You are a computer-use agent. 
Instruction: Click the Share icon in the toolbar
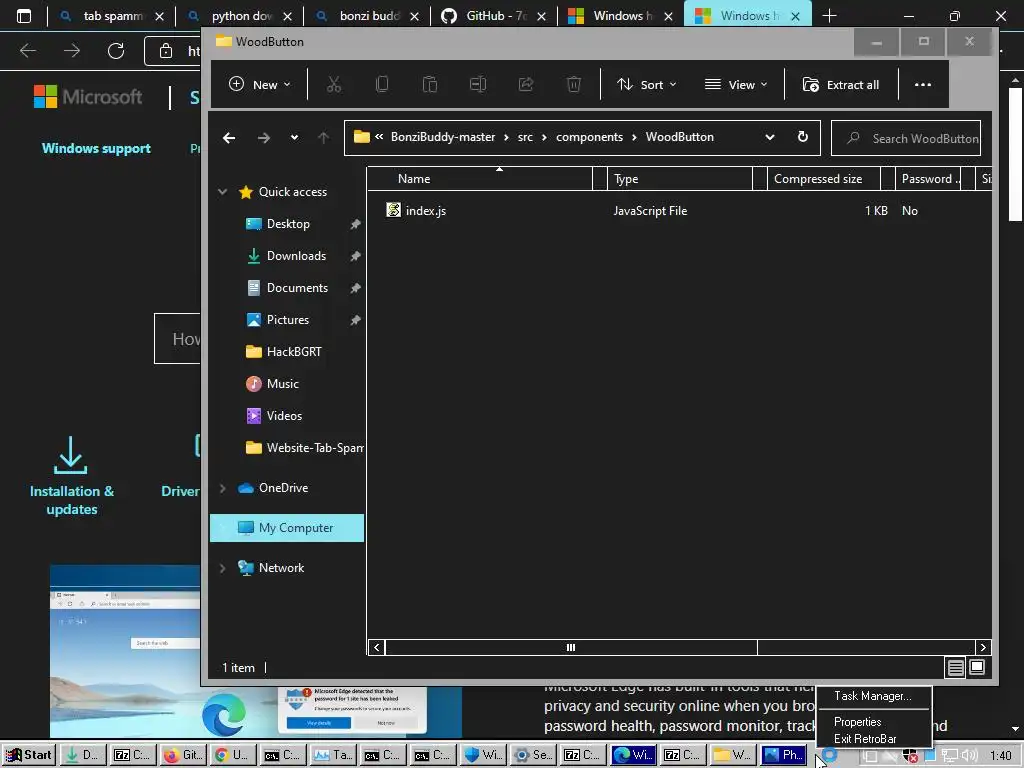coord(526,84)
